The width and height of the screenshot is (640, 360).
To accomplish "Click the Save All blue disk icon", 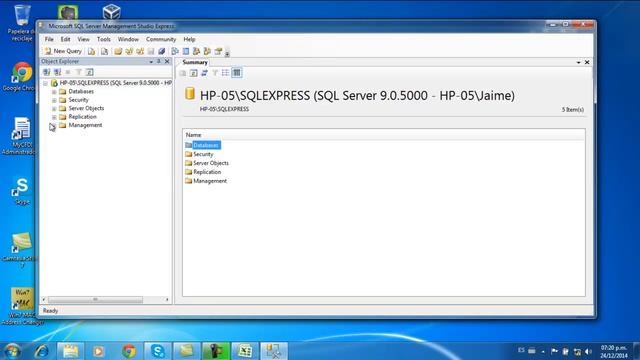I will pyautogui.click(x=162, y=51).
